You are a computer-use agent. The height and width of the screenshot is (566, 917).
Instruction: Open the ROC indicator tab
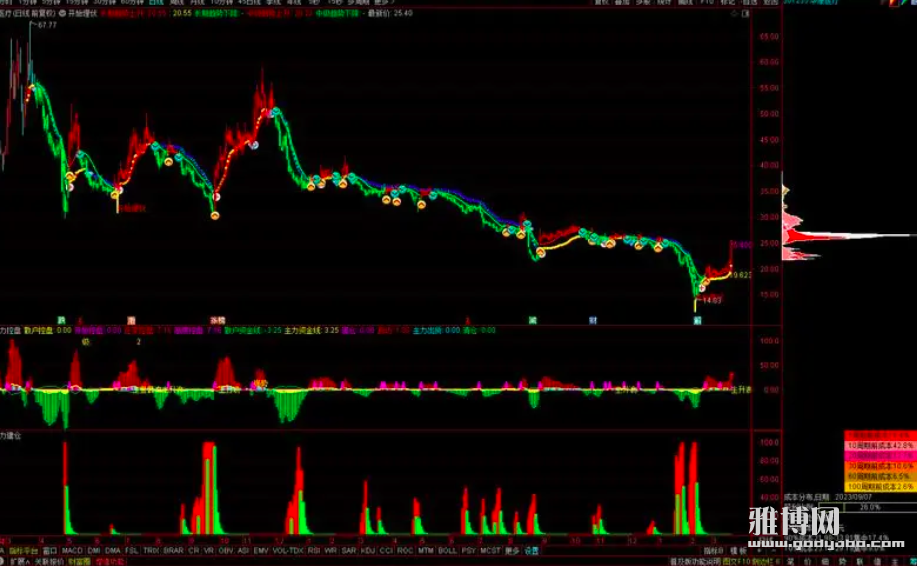pos(405,550)
